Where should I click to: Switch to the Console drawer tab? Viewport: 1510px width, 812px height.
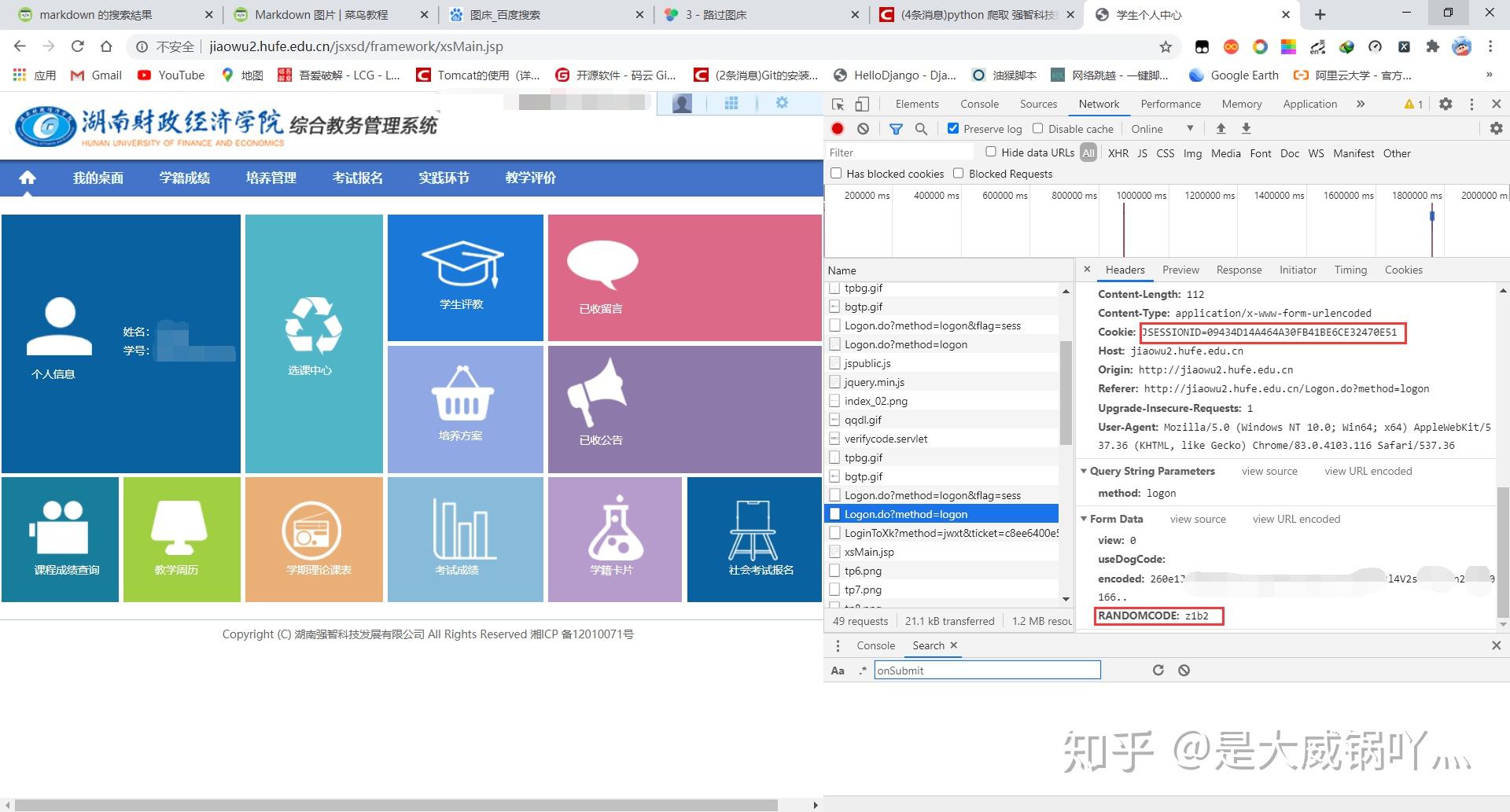tap(875, 645)
